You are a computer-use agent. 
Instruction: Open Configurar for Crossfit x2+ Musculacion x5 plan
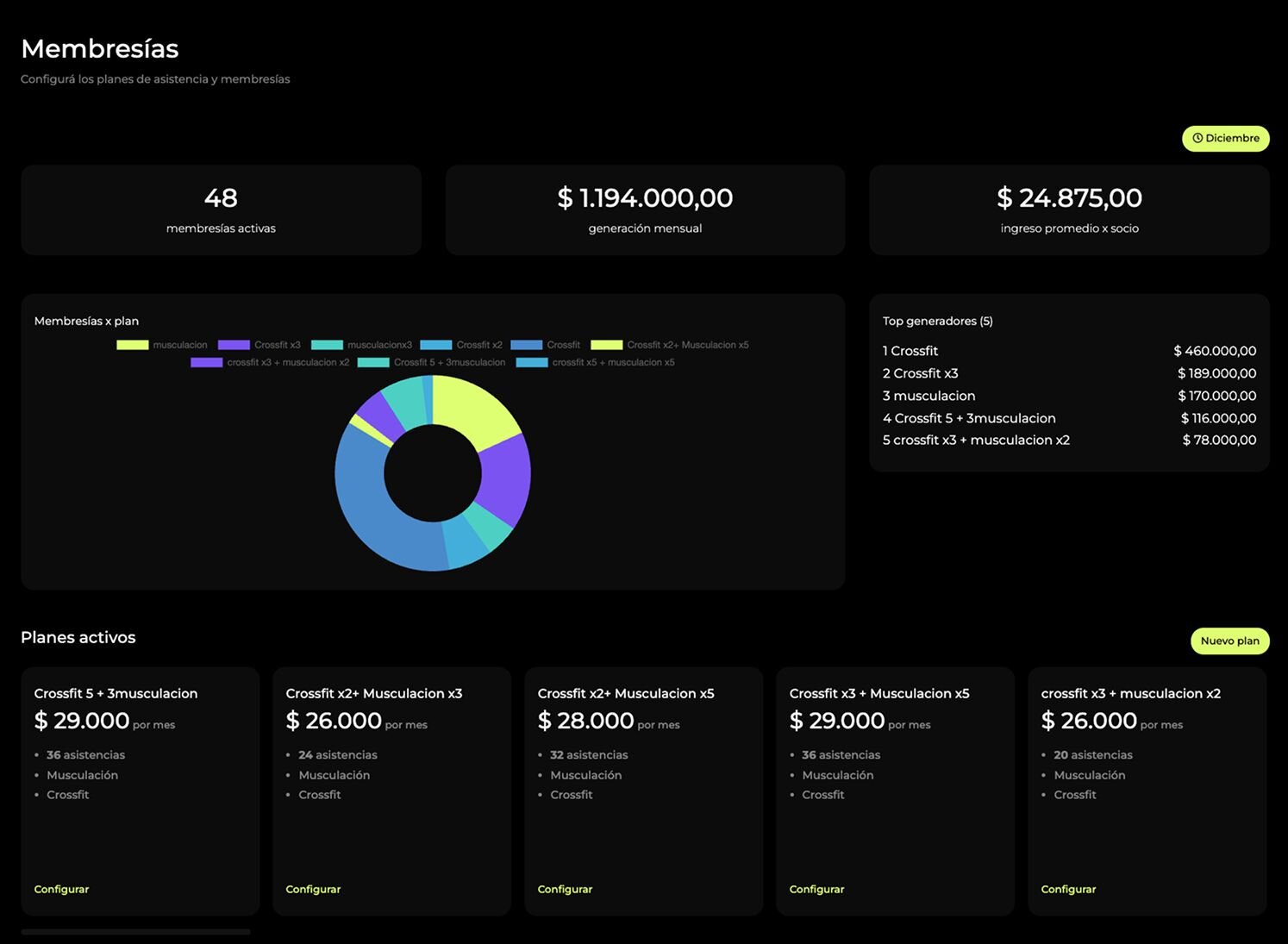[x=565, y=889]
